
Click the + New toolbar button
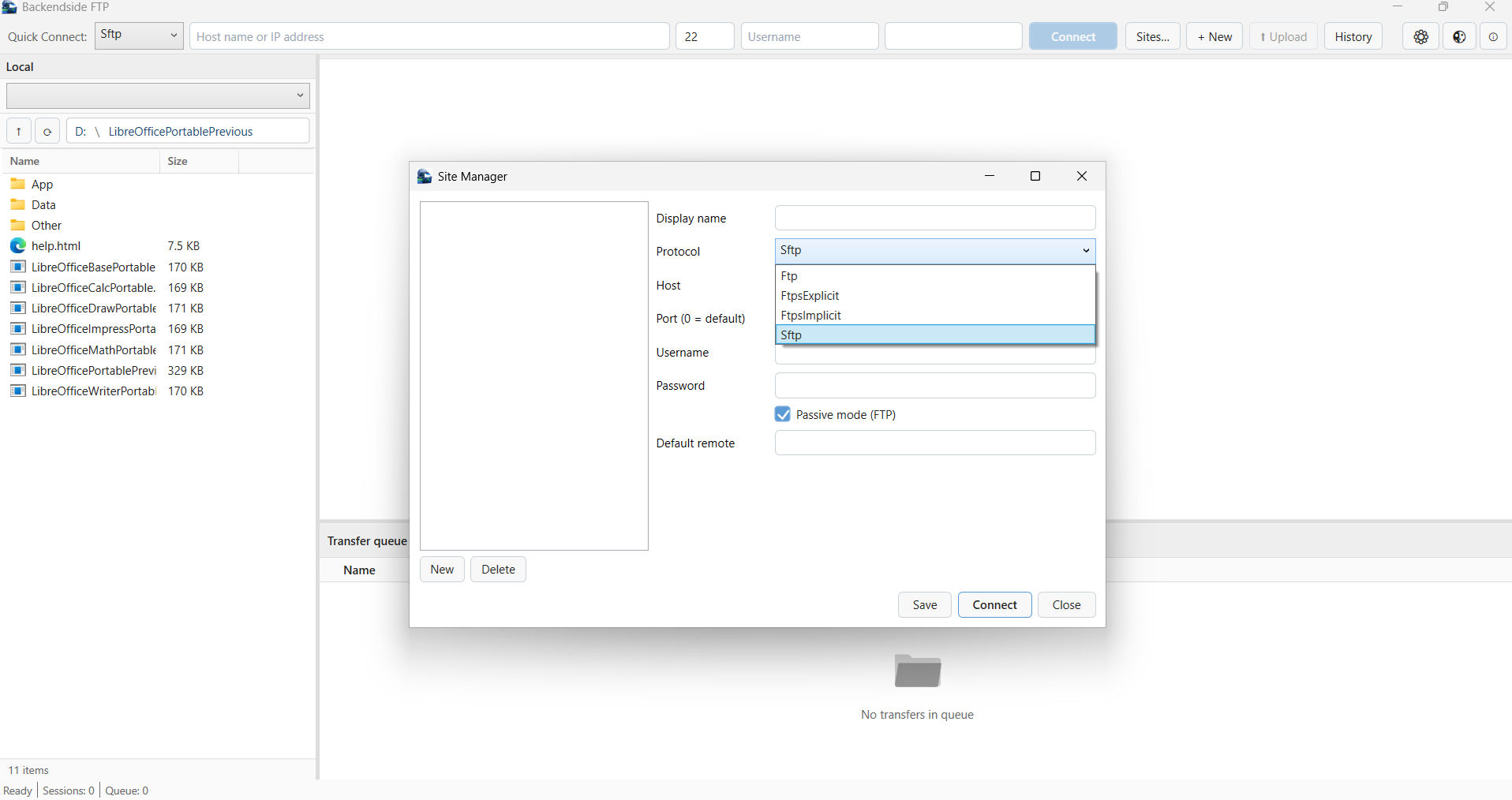click(1214, 36)
